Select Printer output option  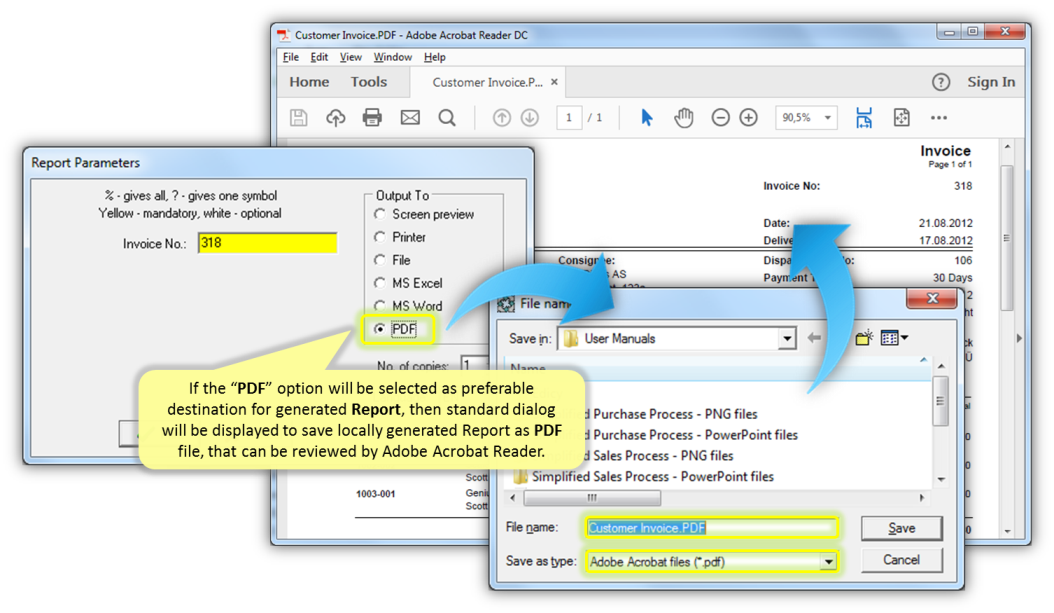point(380,237)
